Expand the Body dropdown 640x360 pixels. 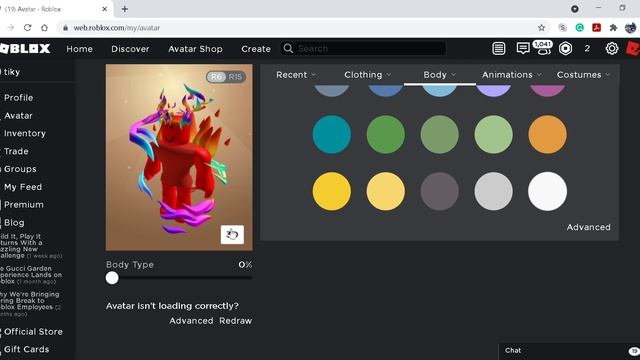tap(440, 75)
